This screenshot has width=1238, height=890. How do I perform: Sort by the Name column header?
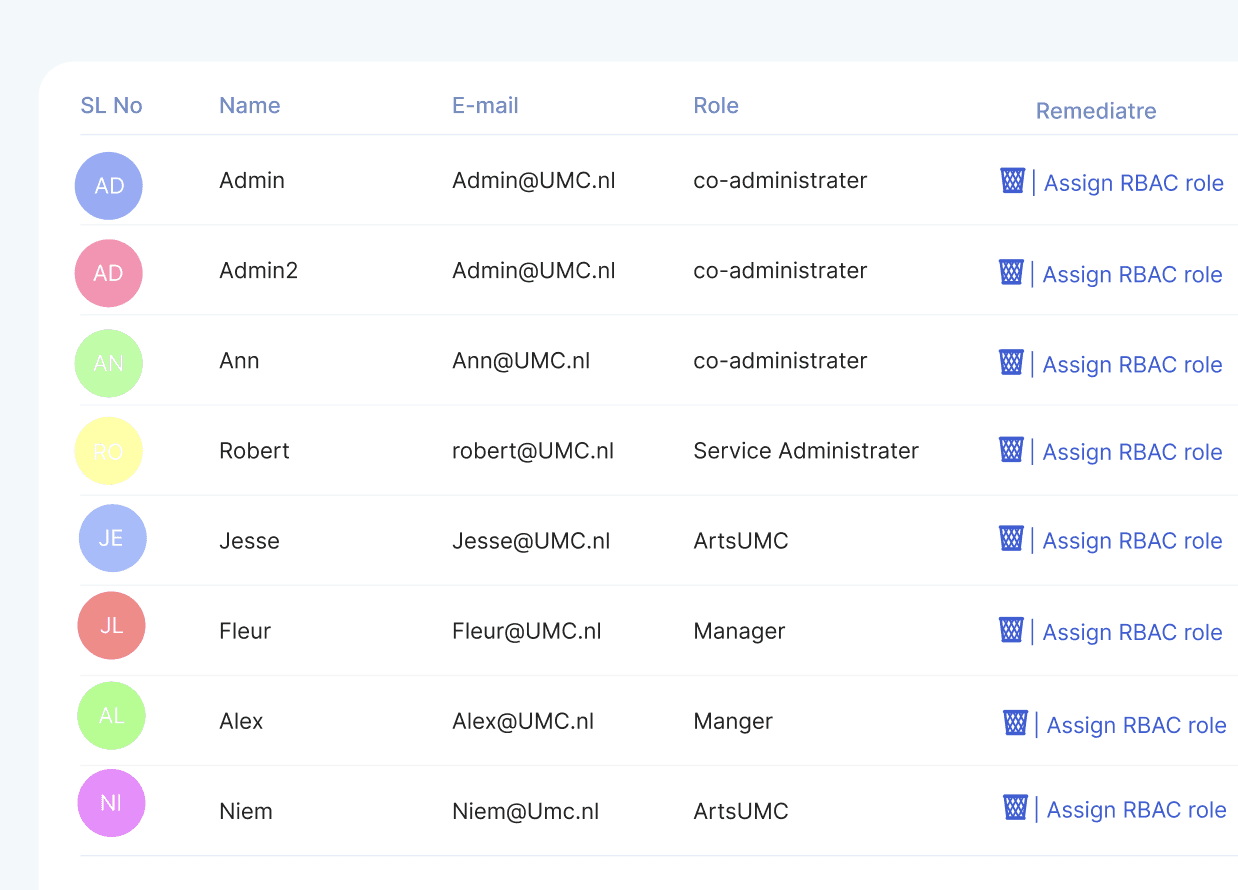coord(250,105)
